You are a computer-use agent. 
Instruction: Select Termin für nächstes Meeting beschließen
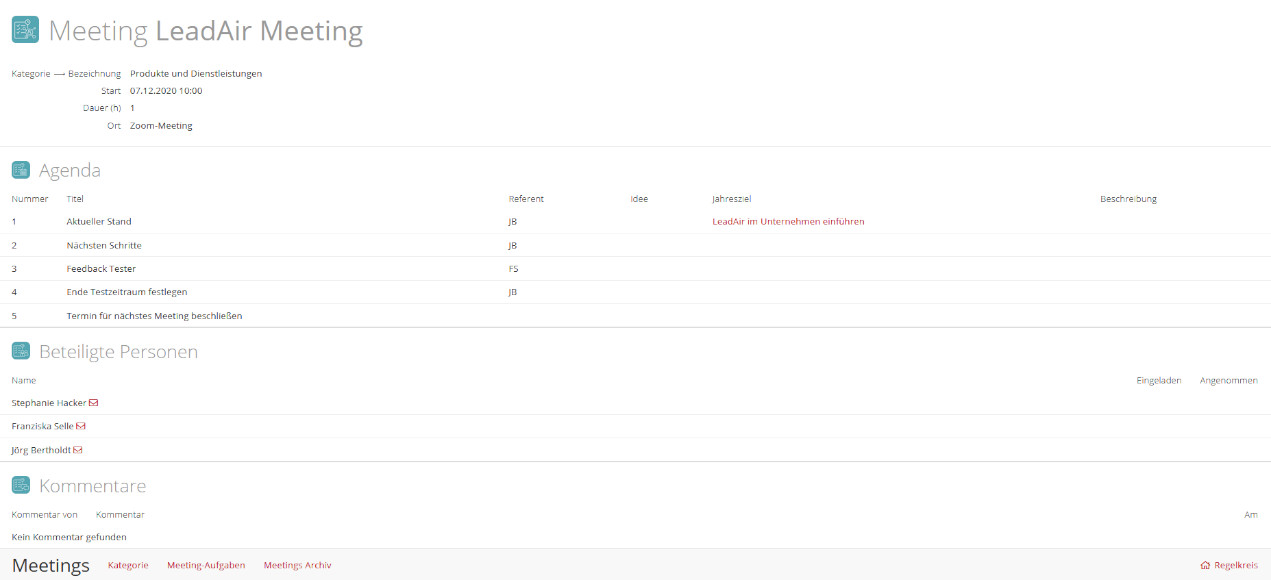point(154,315)
